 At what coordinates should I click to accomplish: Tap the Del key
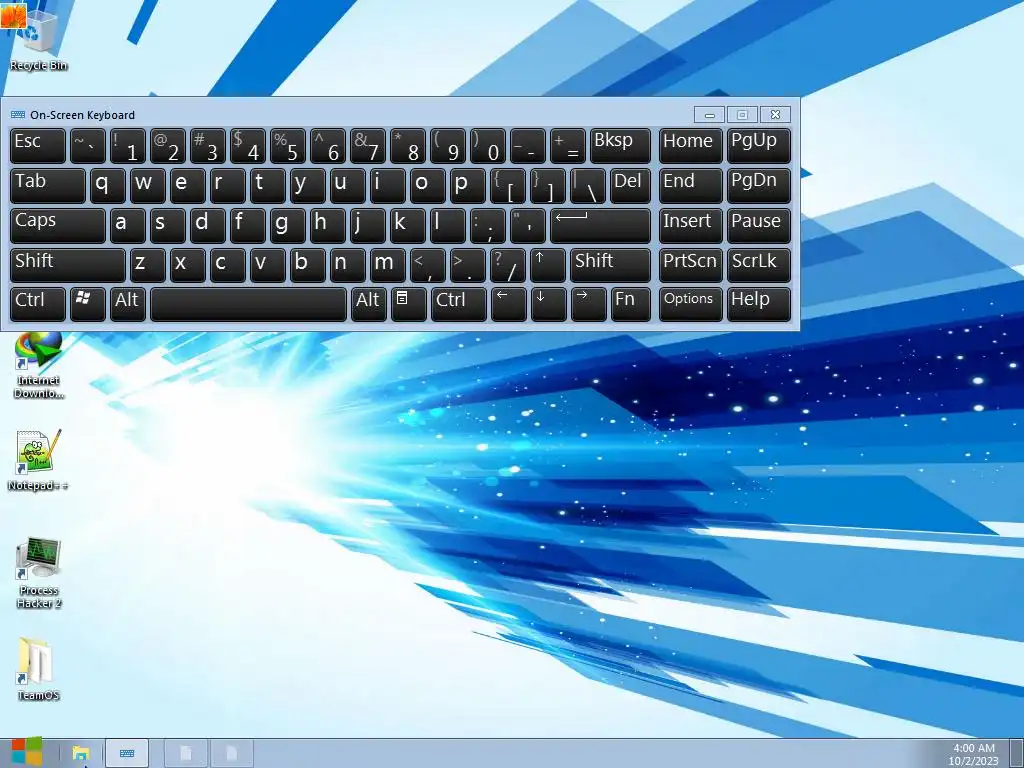tap(630, 185)
